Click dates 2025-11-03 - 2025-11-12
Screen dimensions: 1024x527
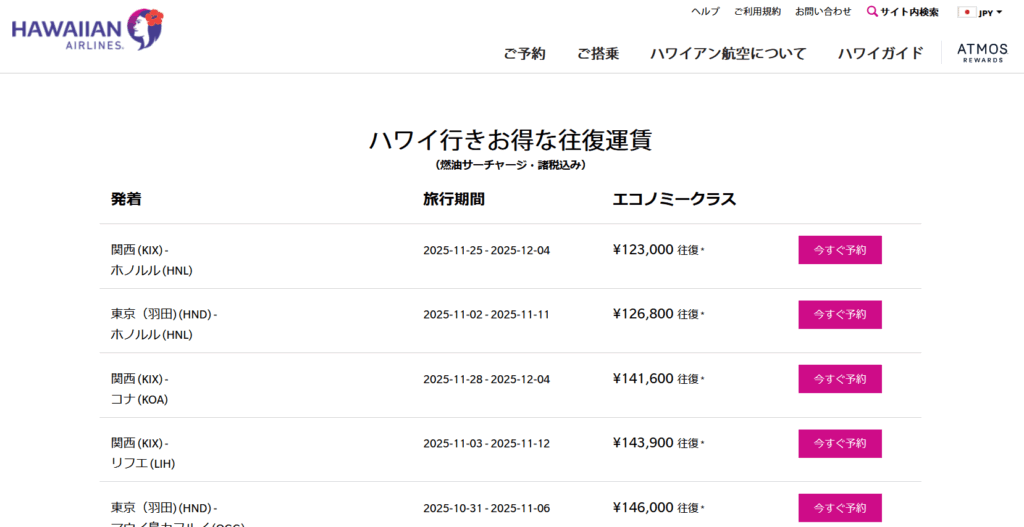[x=487, y=443]
